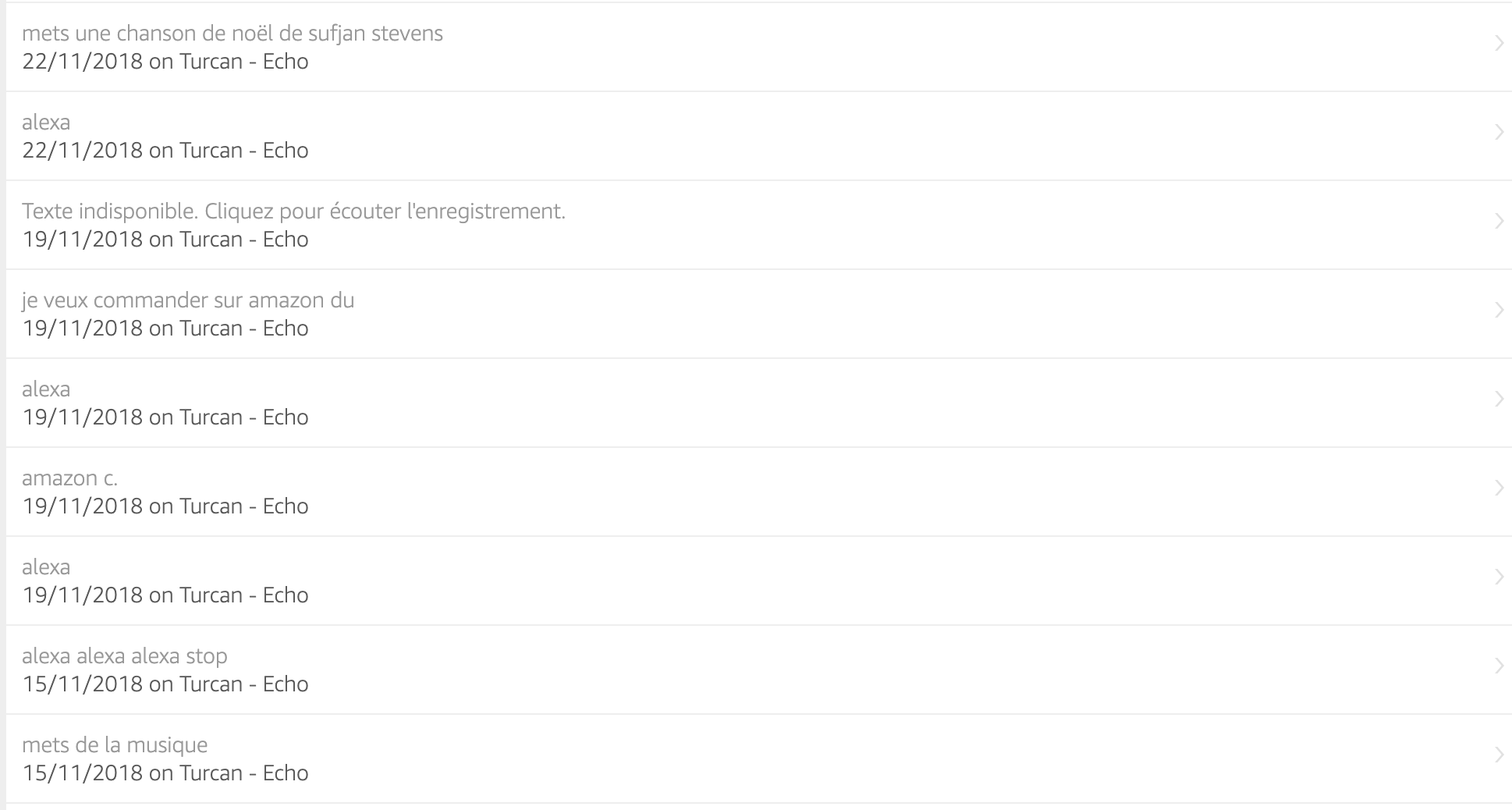The width and height of the screenshot is (1512, 810).
Task: Click chevron of 'alexa' entry directly above 'amazon c.'
Action: point(1499,400)
